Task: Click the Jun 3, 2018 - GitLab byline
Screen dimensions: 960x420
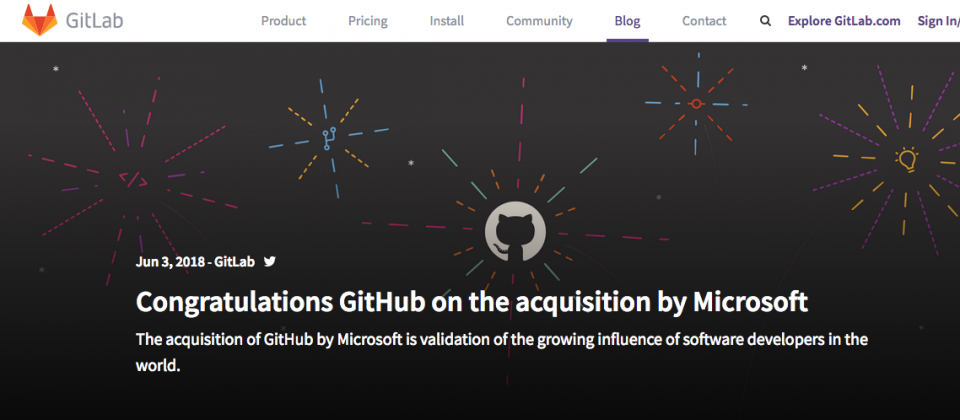Action: click(x=195, y=261)
